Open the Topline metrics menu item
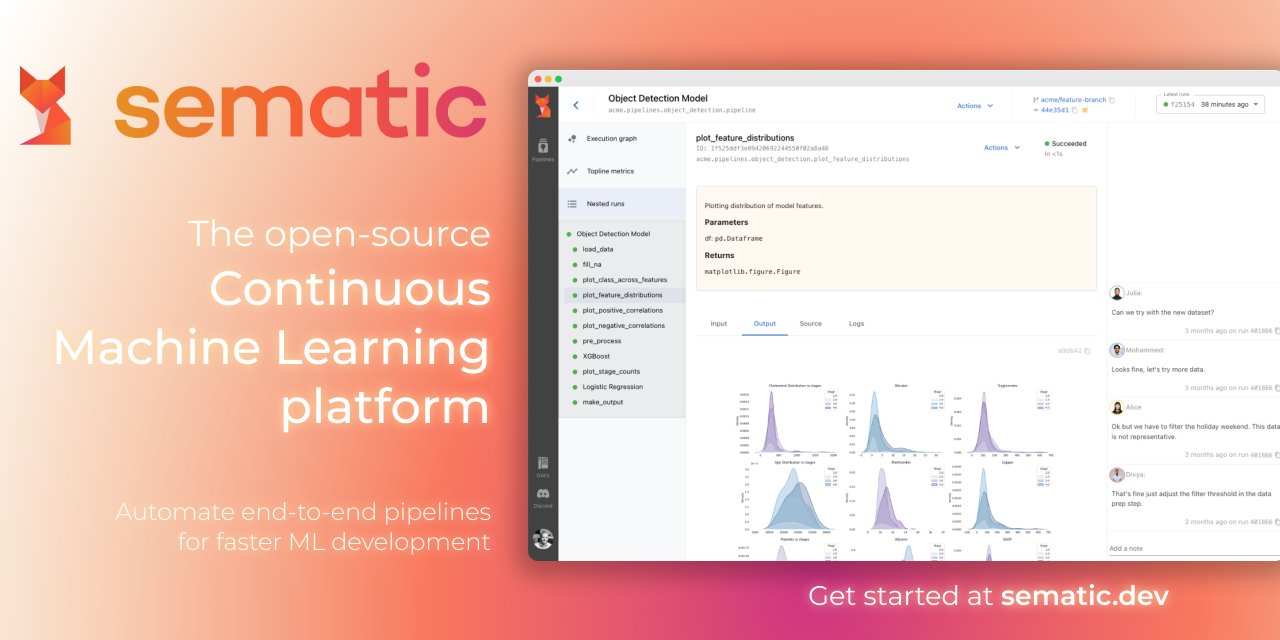The image size is (1280, 640). (622, 171)
